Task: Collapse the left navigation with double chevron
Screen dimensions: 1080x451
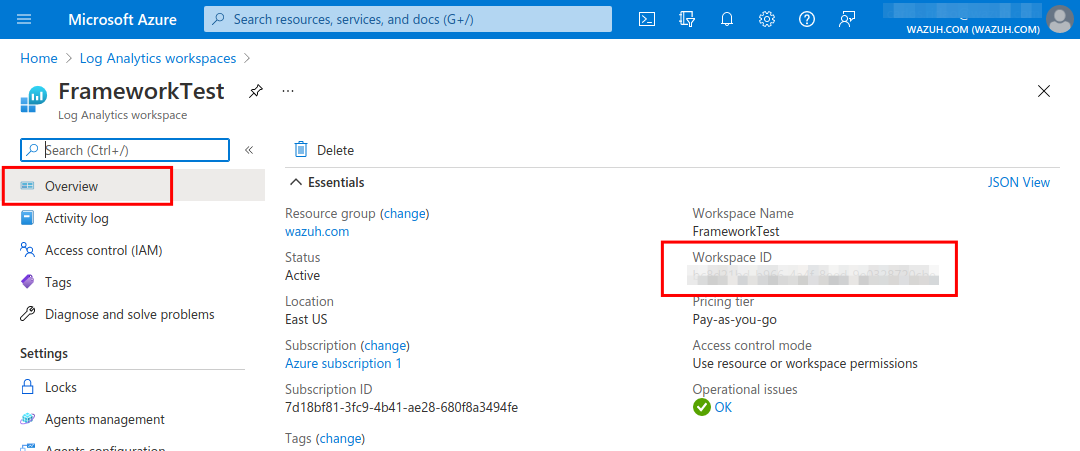Action: point(249,150)
